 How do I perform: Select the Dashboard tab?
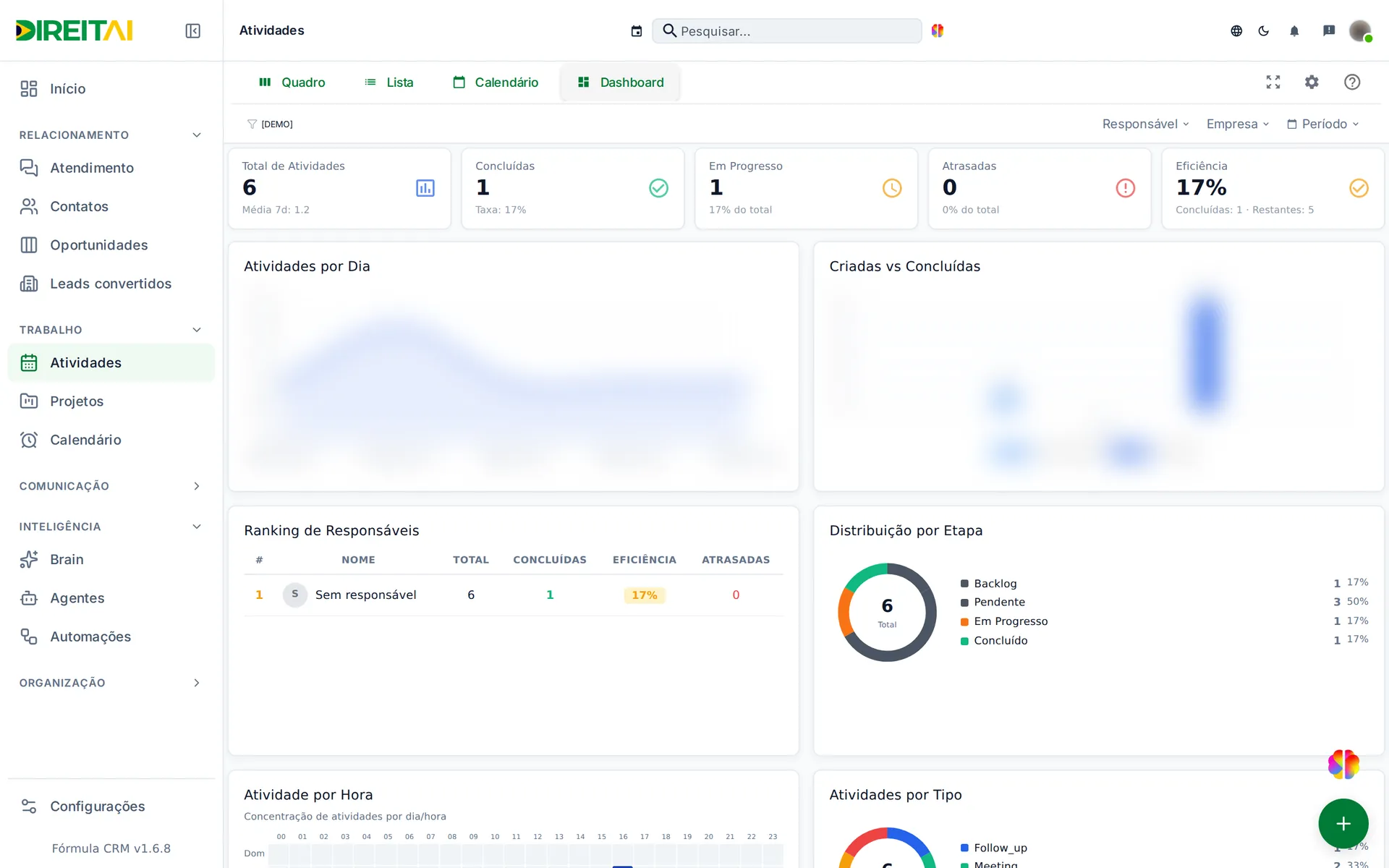[621, 82]
